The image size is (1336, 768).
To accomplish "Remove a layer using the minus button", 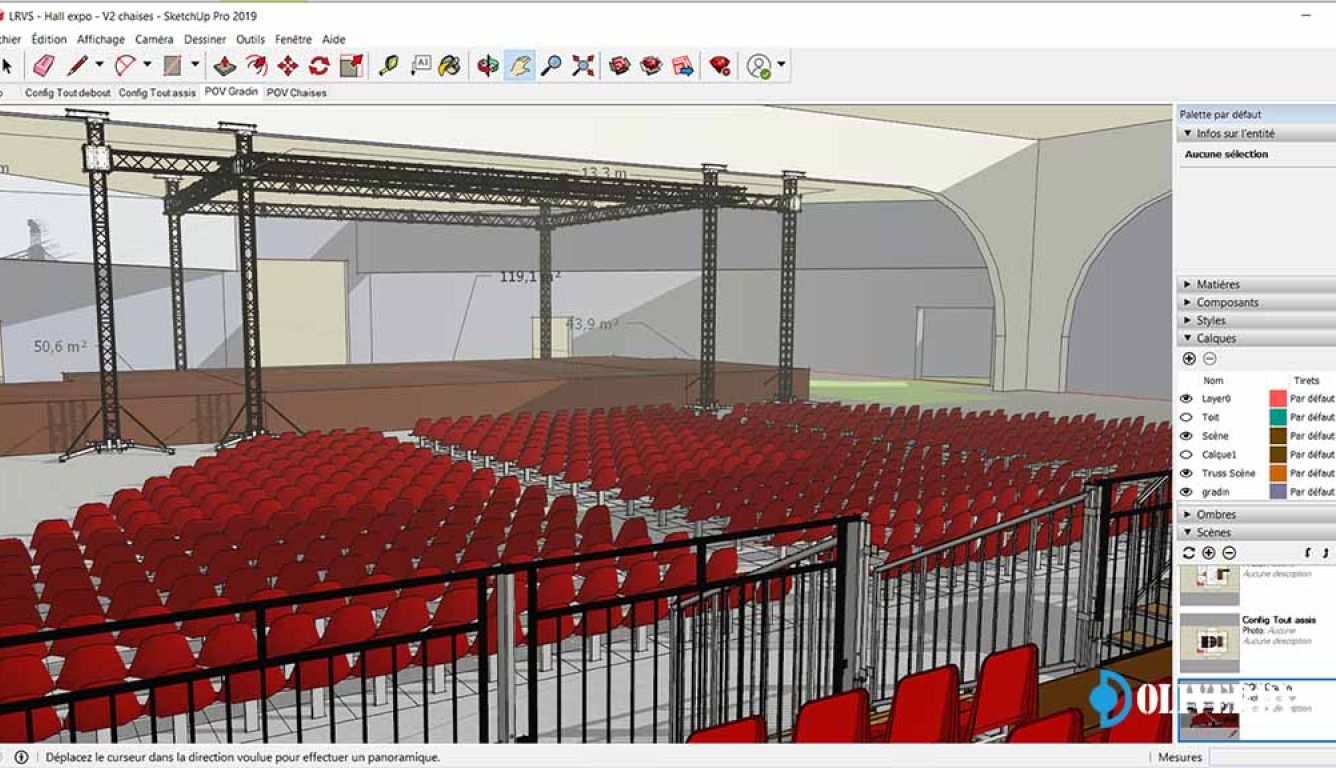I will pos(1209,358).
